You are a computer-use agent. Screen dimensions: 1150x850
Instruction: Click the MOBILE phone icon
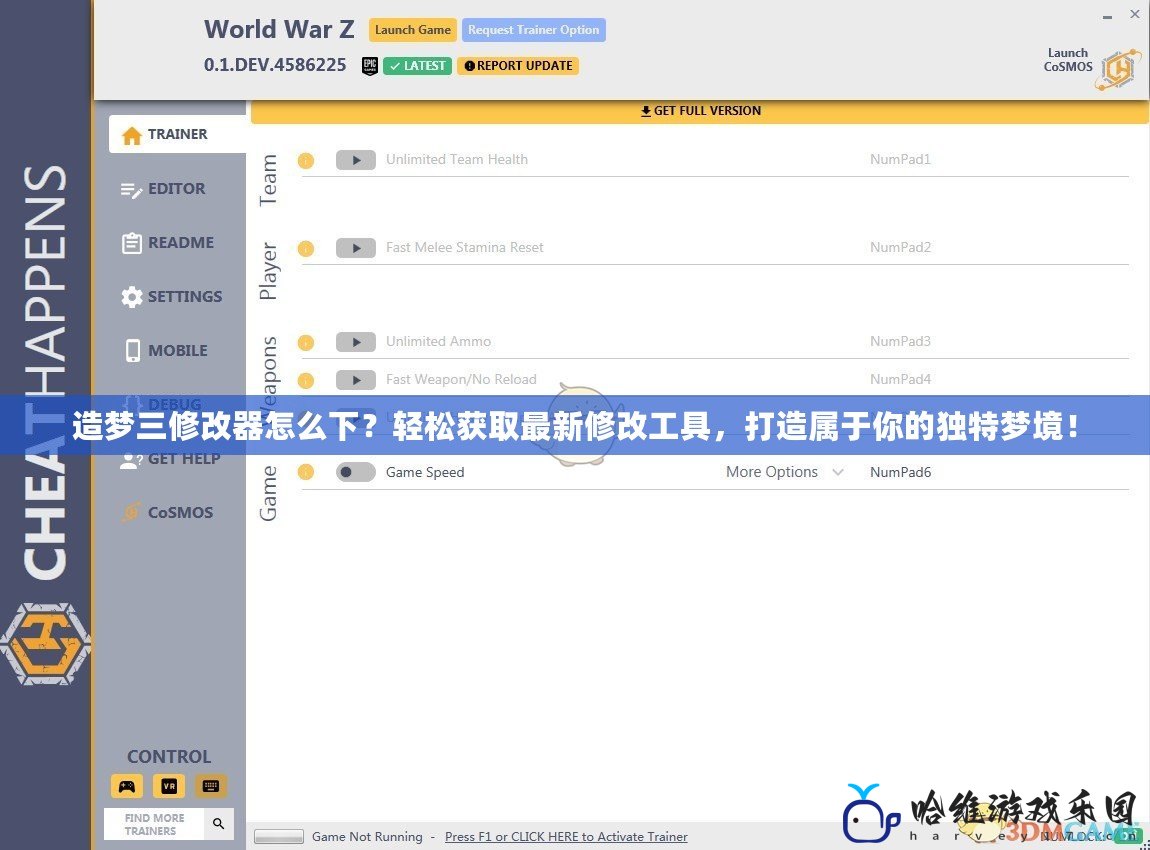(133, 351)
